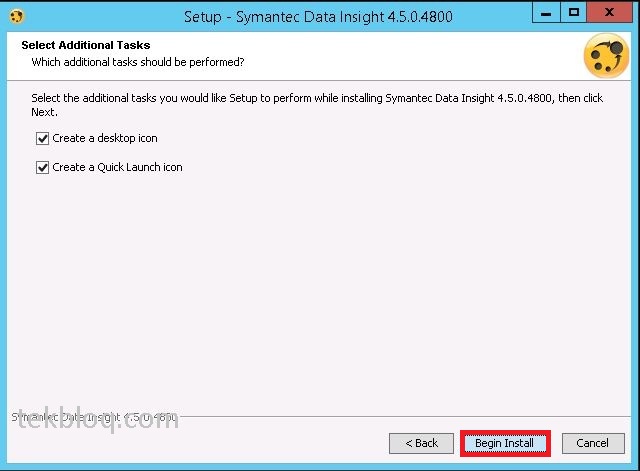Go back with the '< Back' button
Image resolution: width=640 pixels, height=471 pixels.
point(421,443)
